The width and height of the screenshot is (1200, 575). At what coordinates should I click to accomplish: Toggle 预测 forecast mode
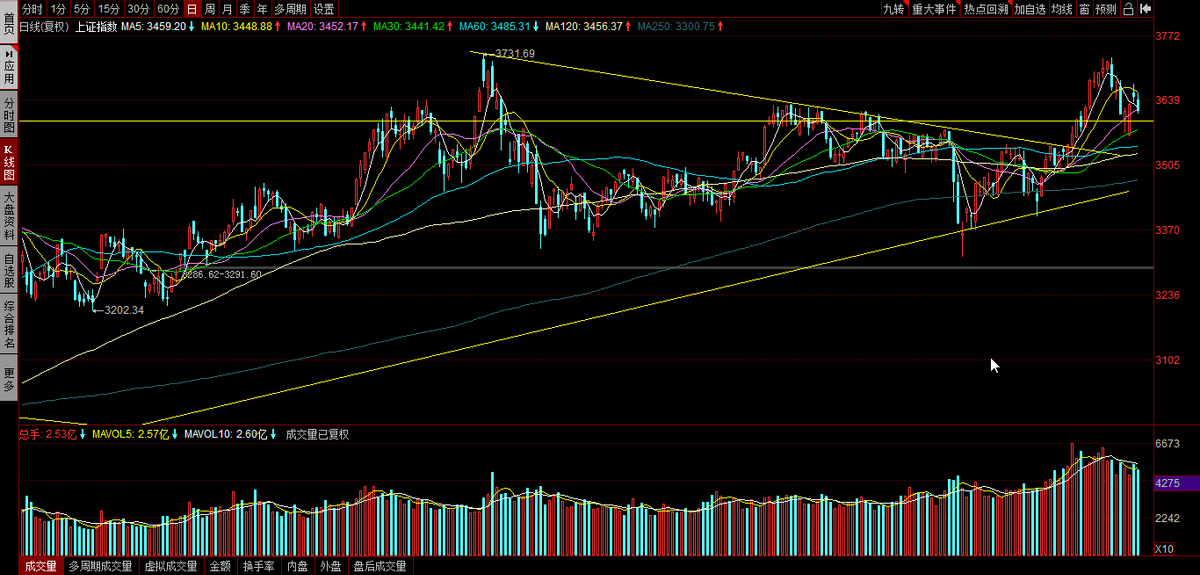pos(1106,9)
